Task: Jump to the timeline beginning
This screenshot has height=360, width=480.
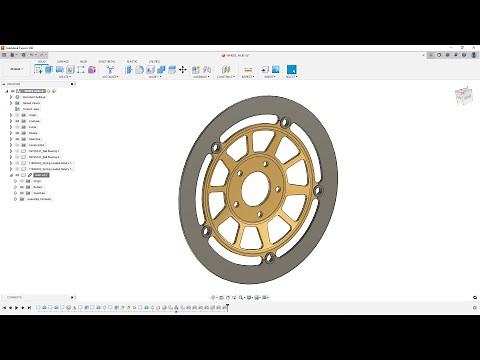Action: (4, 308)
